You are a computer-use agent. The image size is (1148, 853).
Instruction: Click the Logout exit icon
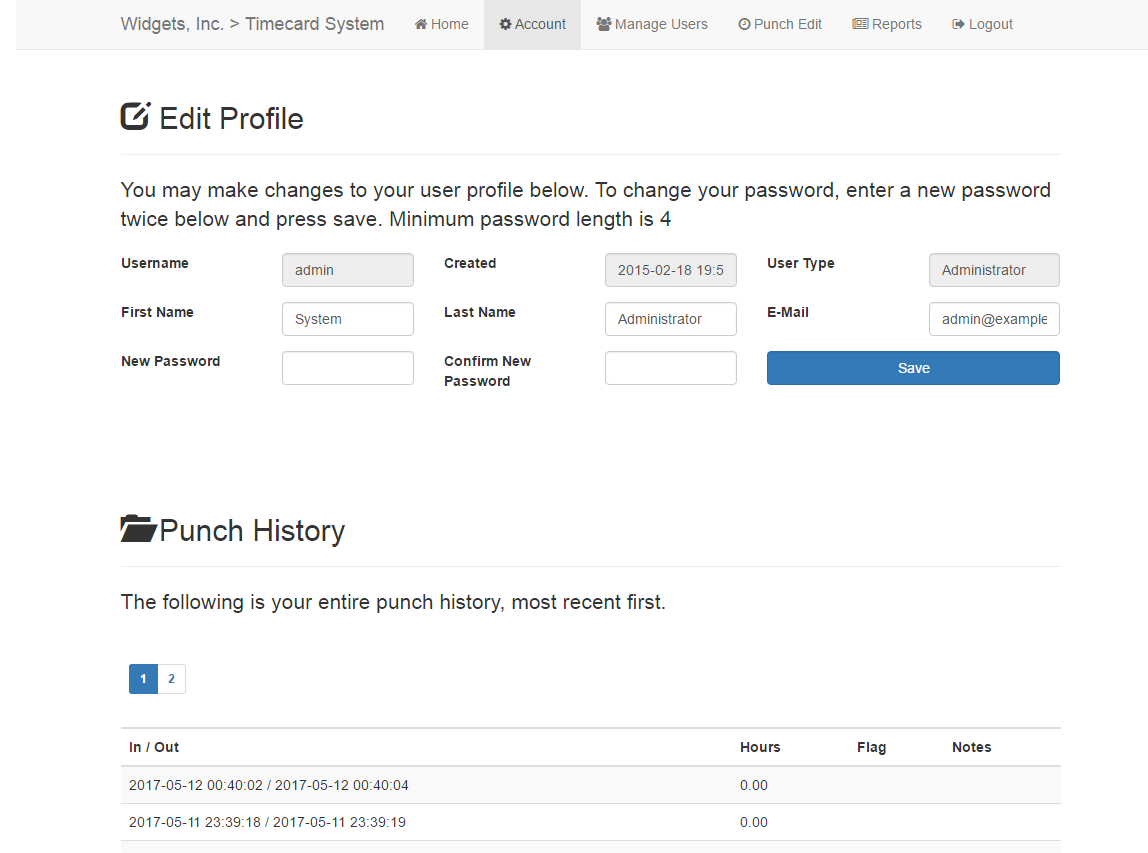(x=958, y=24)
